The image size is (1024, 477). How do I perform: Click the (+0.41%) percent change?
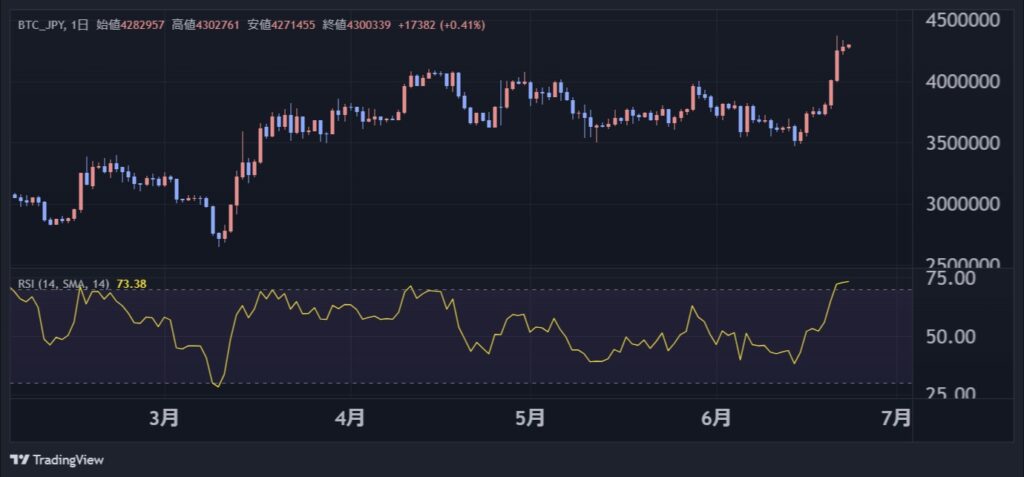click(463, 25)
